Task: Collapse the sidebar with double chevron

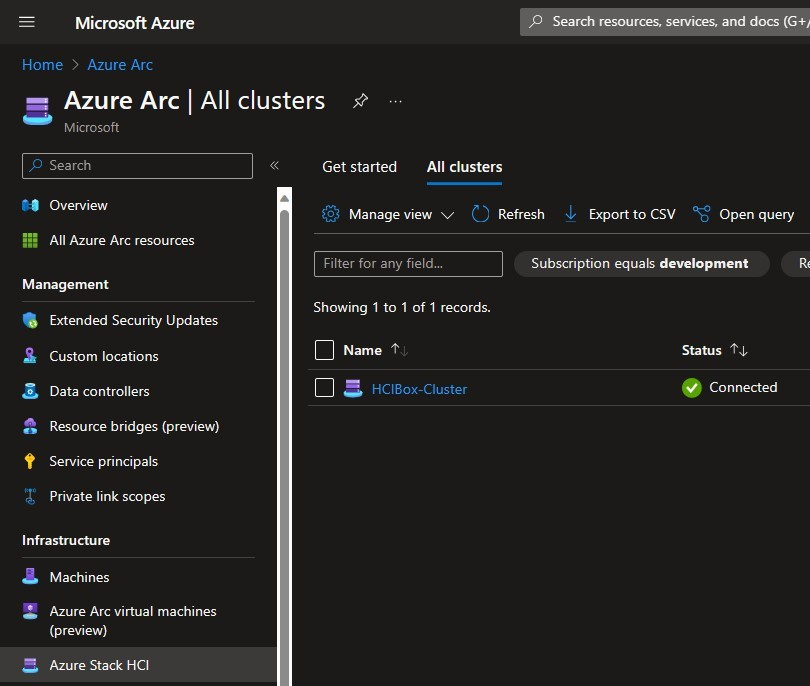Action: tap(274, 165)
